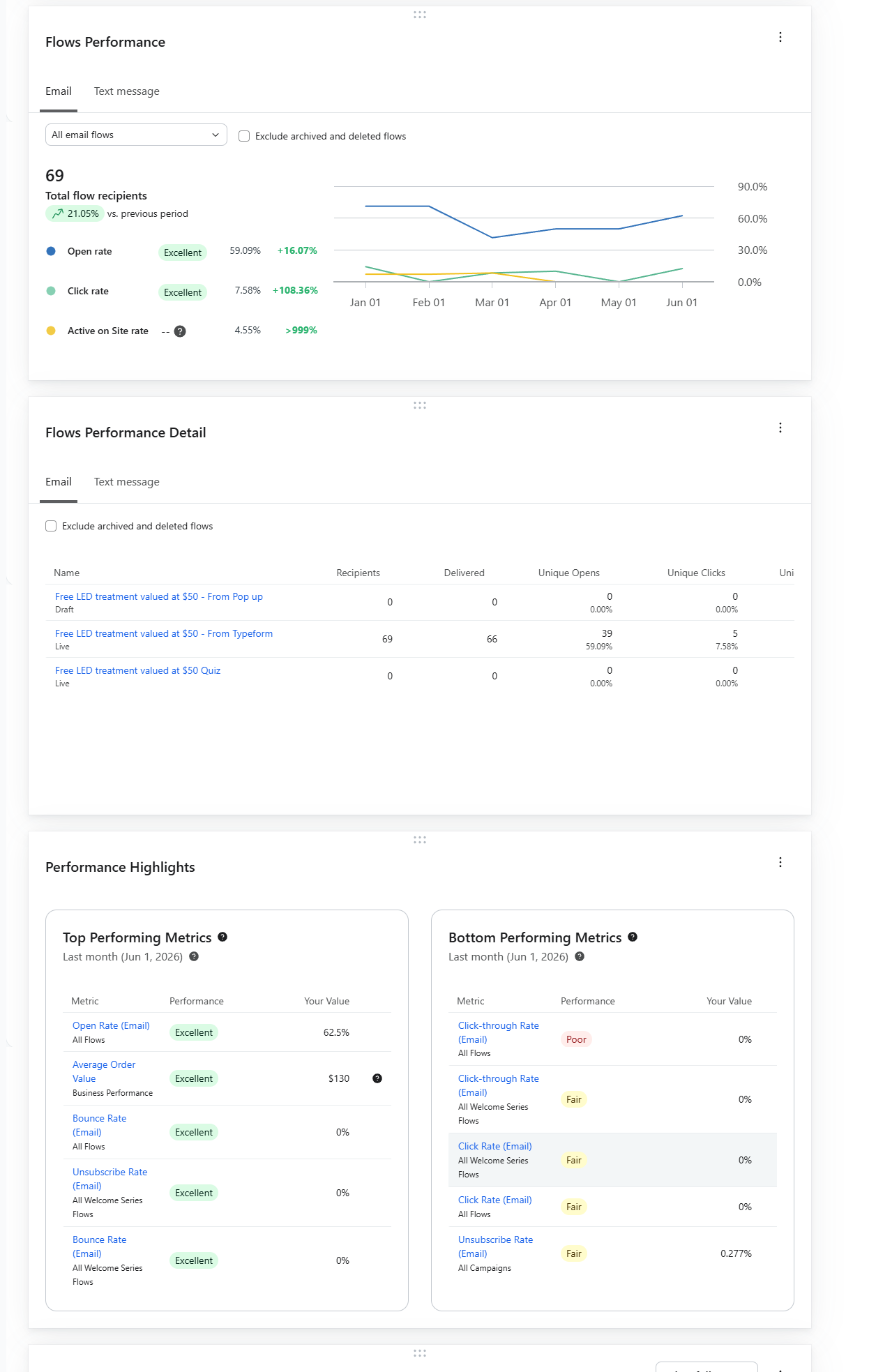Image resolution: width=876 pixels, height=1372 pixels.
Task: Open flow Free LED treatment From Typeform
Action: [x=164, y=633]
